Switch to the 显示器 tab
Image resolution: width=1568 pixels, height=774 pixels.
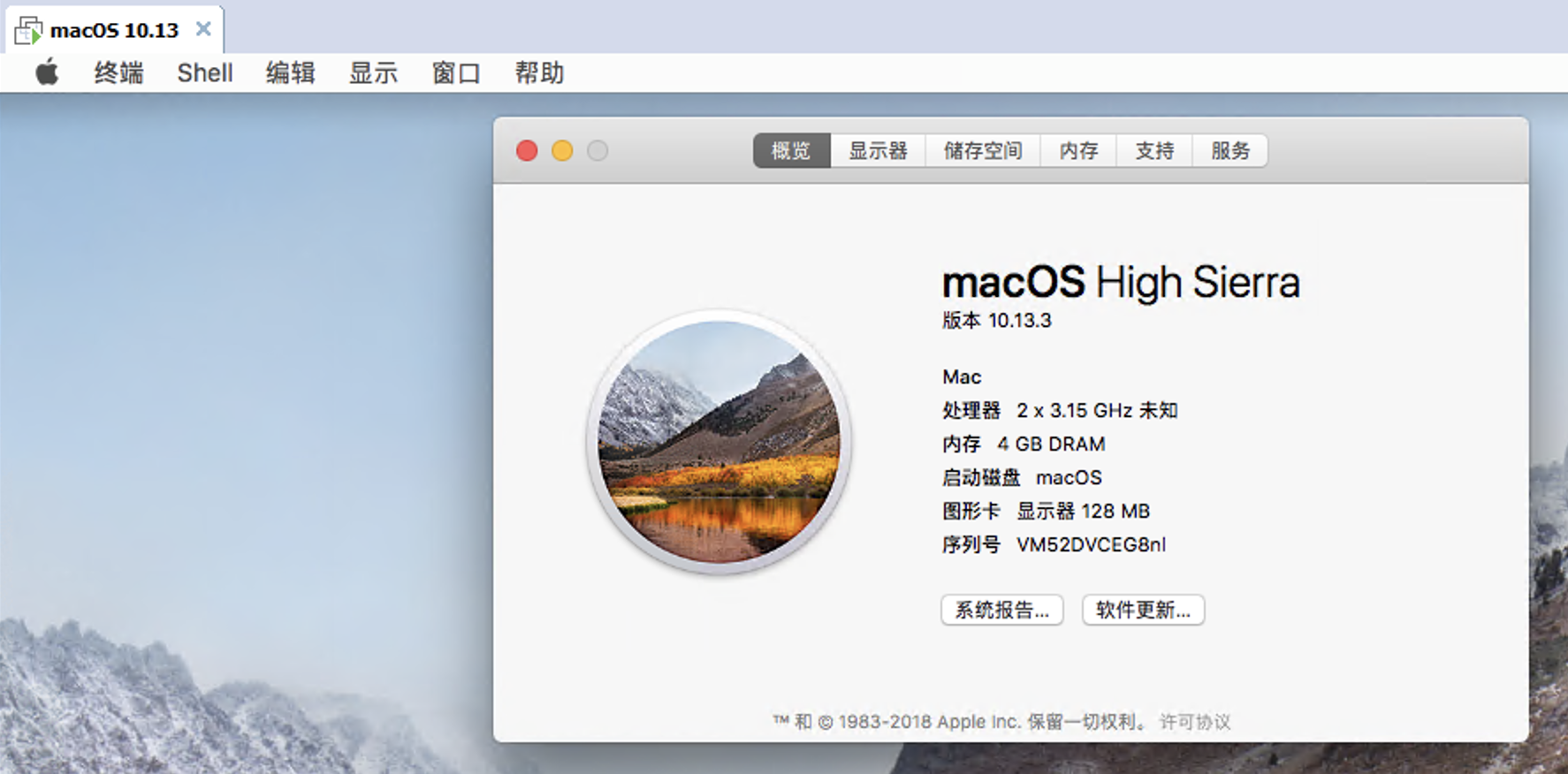pos(878,151)
